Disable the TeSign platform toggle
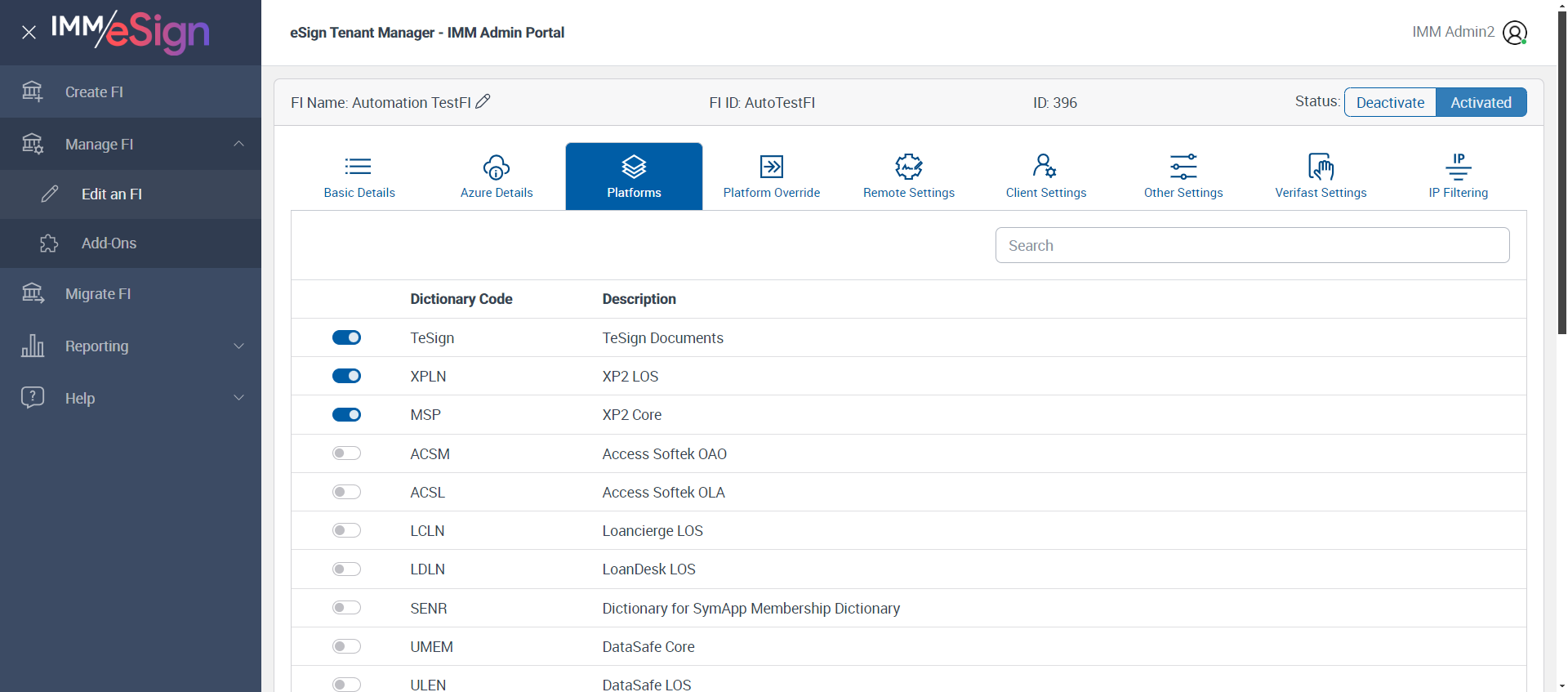1568x692 pixels. tap(346, 337)
